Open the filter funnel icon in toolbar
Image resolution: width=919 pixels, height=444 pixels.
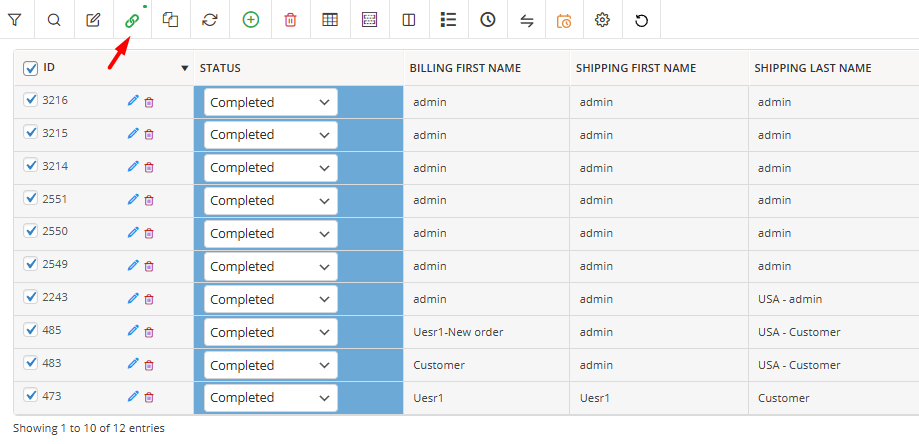coord(15,20)
